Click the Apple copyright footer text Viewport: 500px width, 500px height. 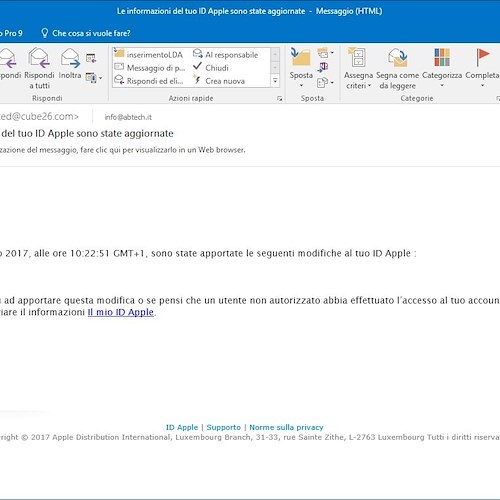[250, 437]
